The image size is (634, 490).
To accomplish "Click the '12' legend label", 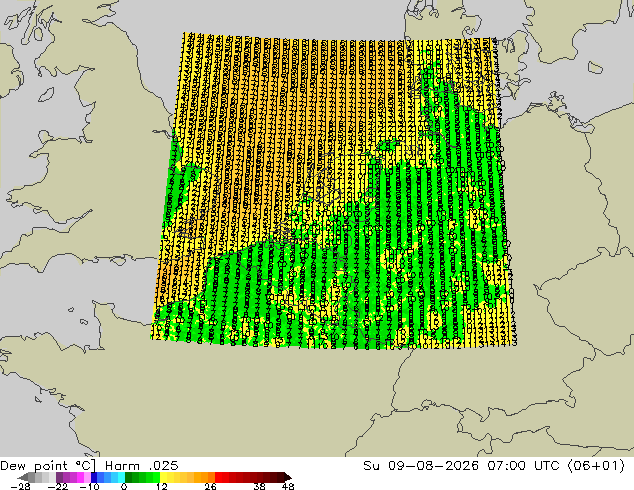I will click(x=162, y=486).
